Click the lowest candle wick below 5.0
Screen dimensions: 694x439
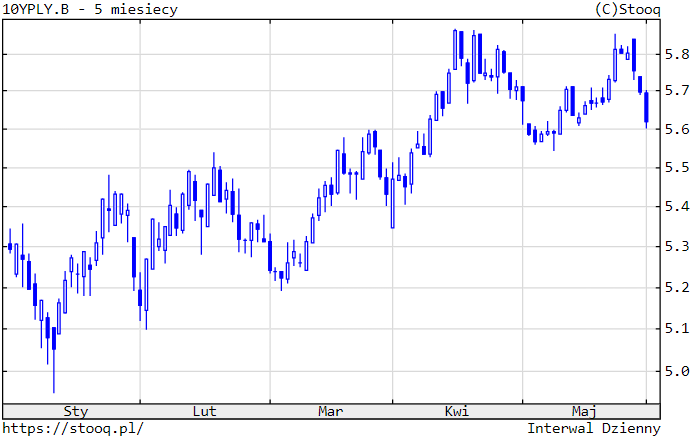54,385
